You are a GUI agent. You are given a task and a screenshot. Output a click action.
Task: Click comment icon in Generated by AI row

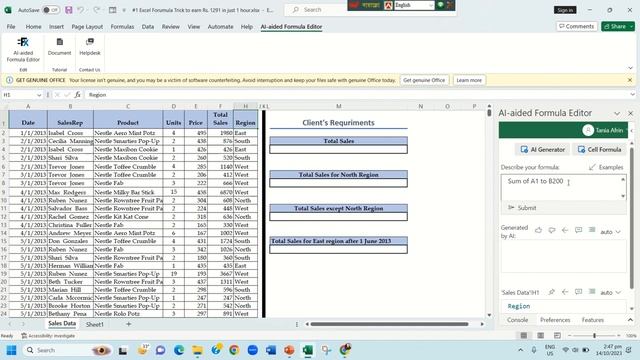578,230
